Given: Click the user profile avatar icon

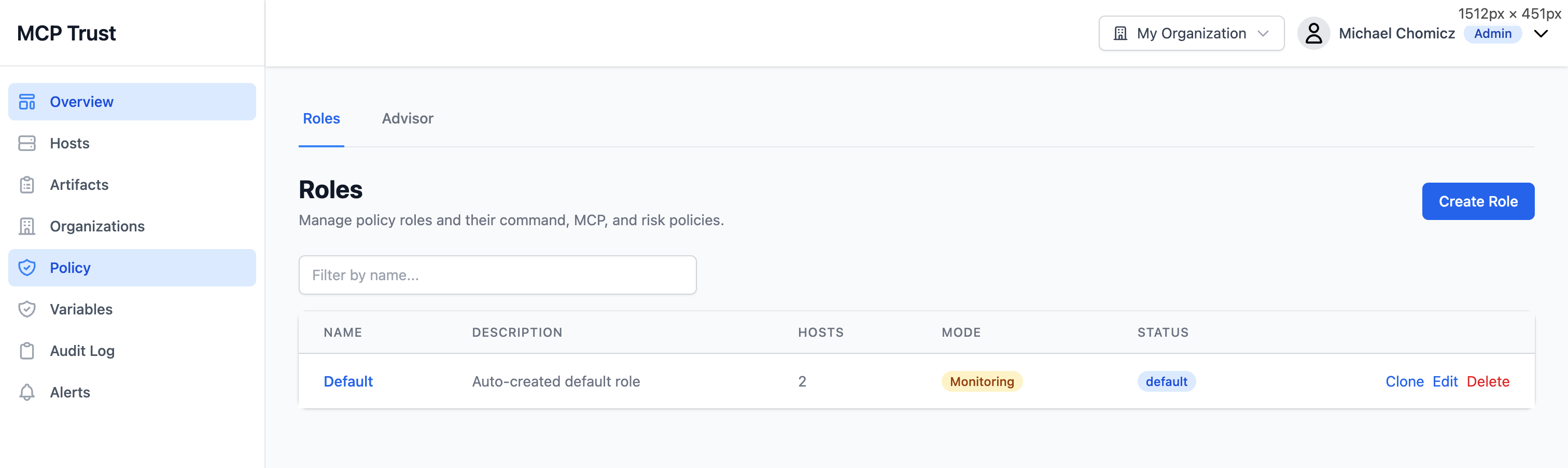Looking at the screenshot, I should click(x=1313, y=33).
